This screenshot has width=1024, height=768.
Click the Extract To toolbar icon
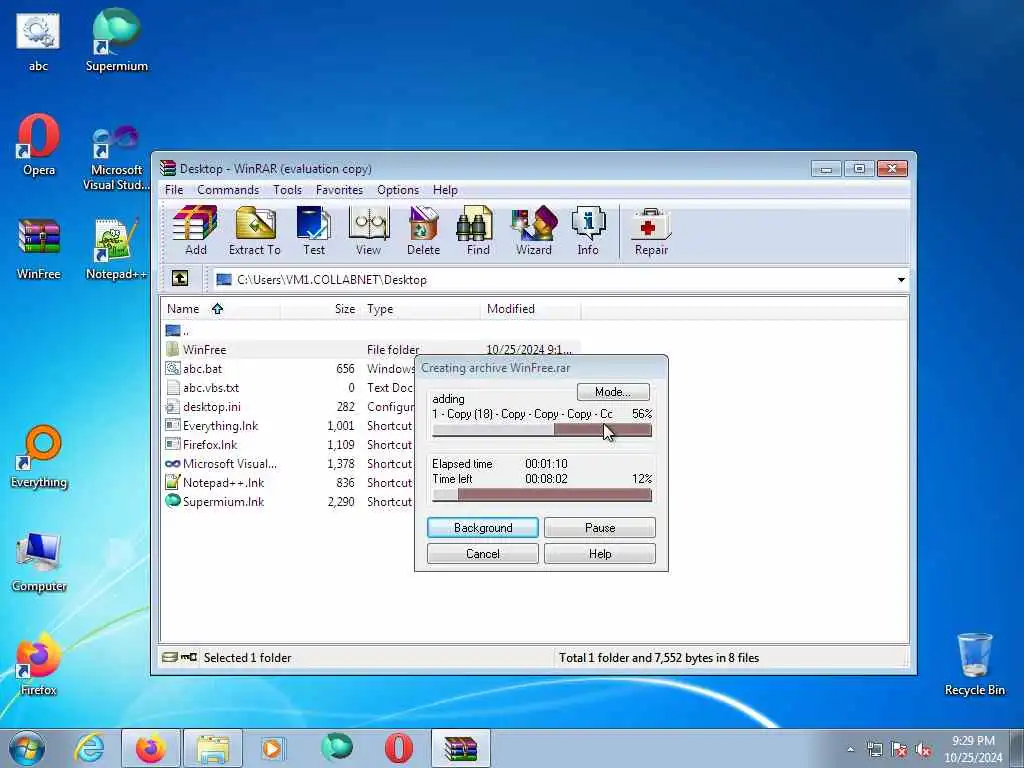point(255,231)
